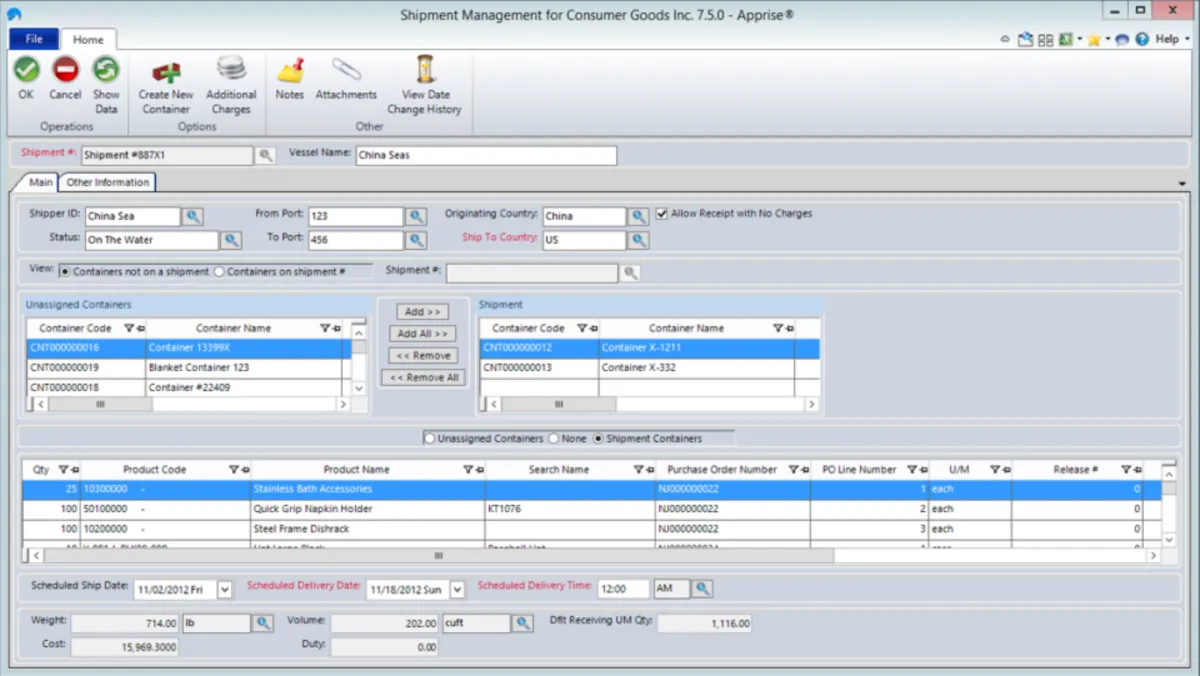
Task: Select Container X-332 row in Shipment
Action: coord(650,367)
